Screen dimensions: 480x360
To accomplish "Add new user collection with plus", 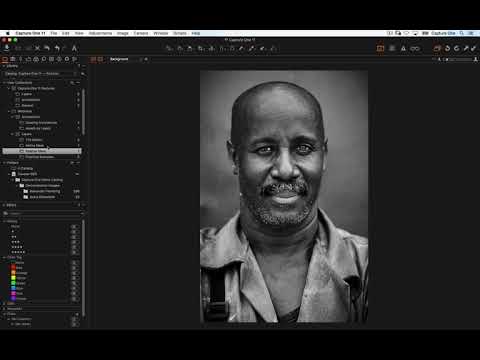I will pyautogui.click(x=72, y=83).
